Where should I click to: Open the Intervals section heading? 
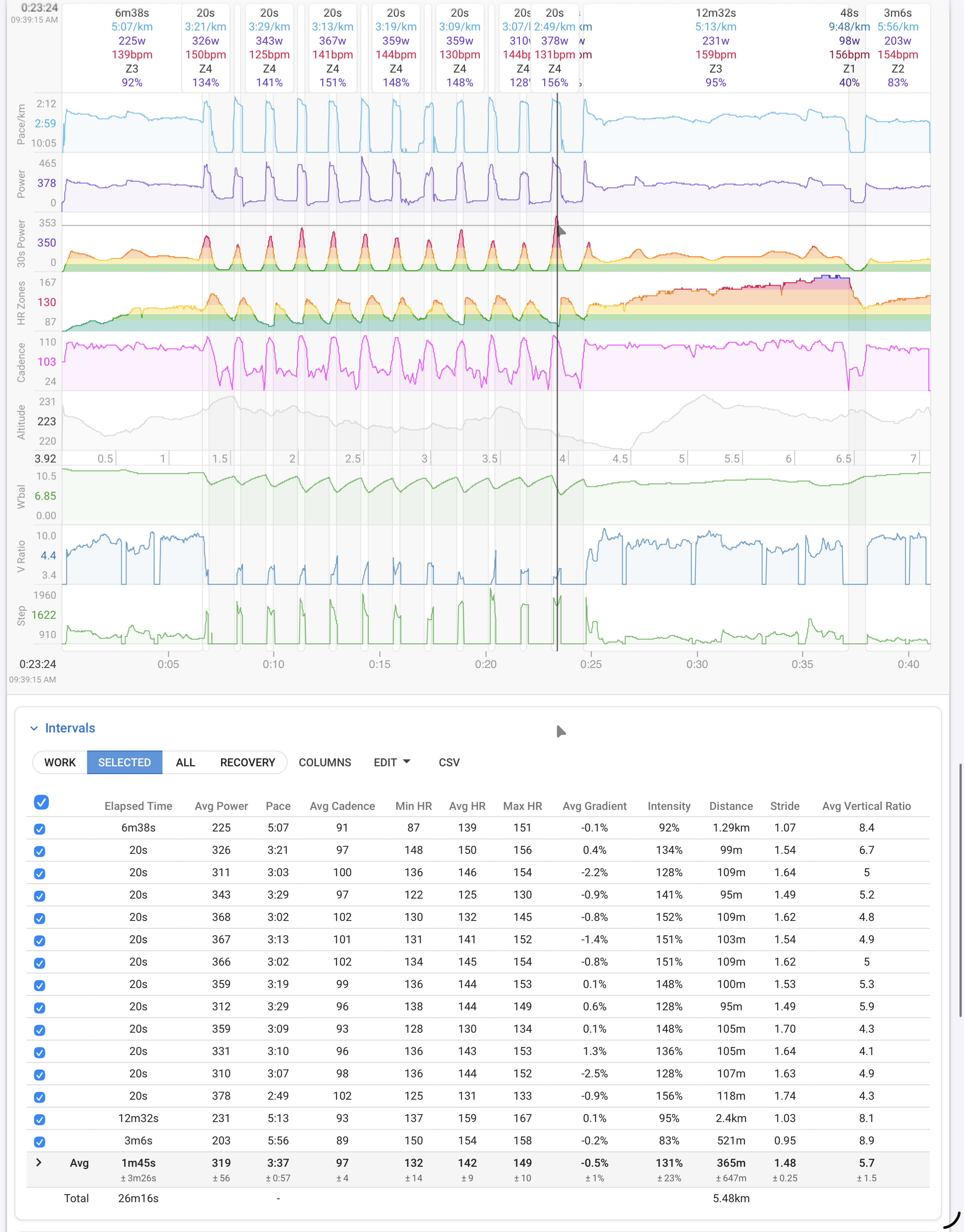pyautogui.click(x=70, y=728)
